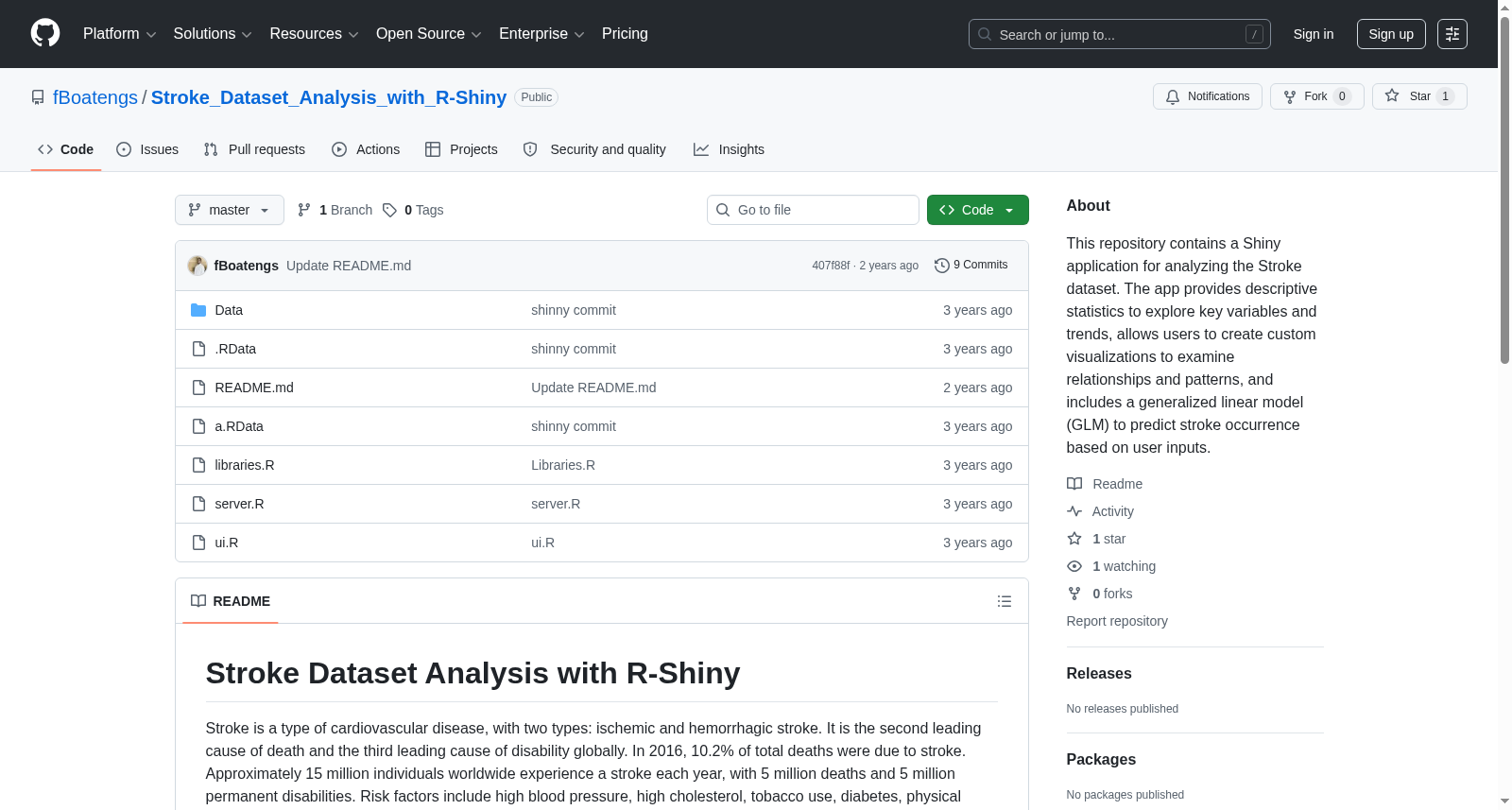Screen dimensions: 1512x810
Task: Click the pulse icon beside Activity
Action: coord(1074,511)
